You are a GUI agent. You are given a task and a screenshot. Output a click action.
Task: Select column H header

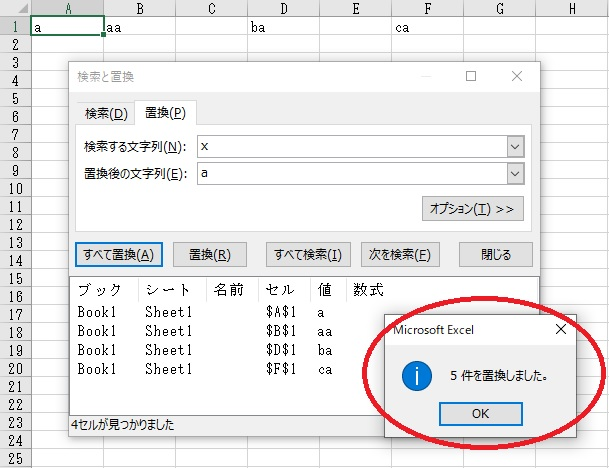pos(572,8)
